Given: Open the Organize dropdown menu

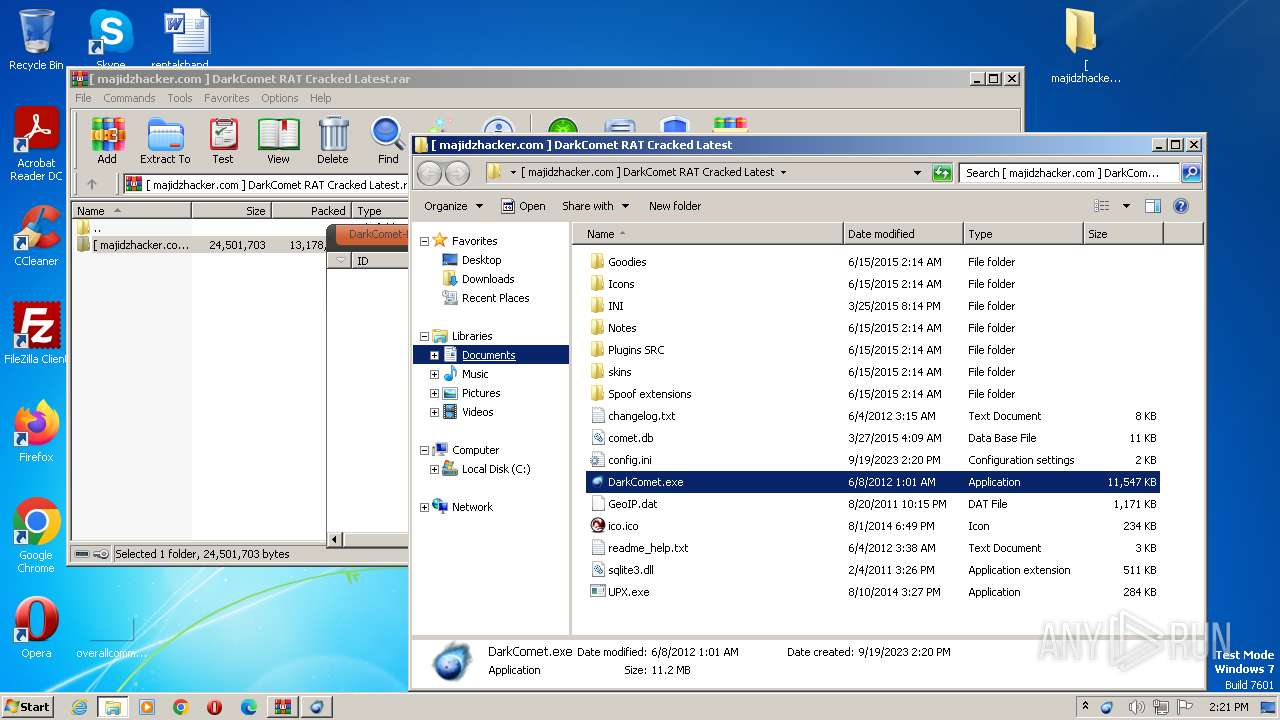Looking at the screenshot, I should (x=453, y=206).
